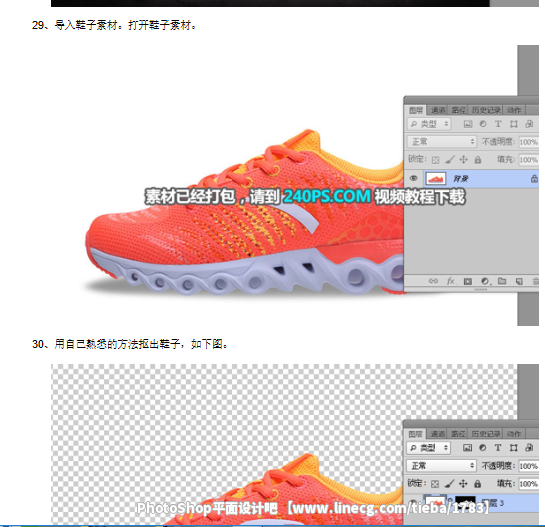Switch to 动作 tab in step 29 panel
Image resolution: width=545 pixels, height=527 pixels.
(x=514, y=111)
